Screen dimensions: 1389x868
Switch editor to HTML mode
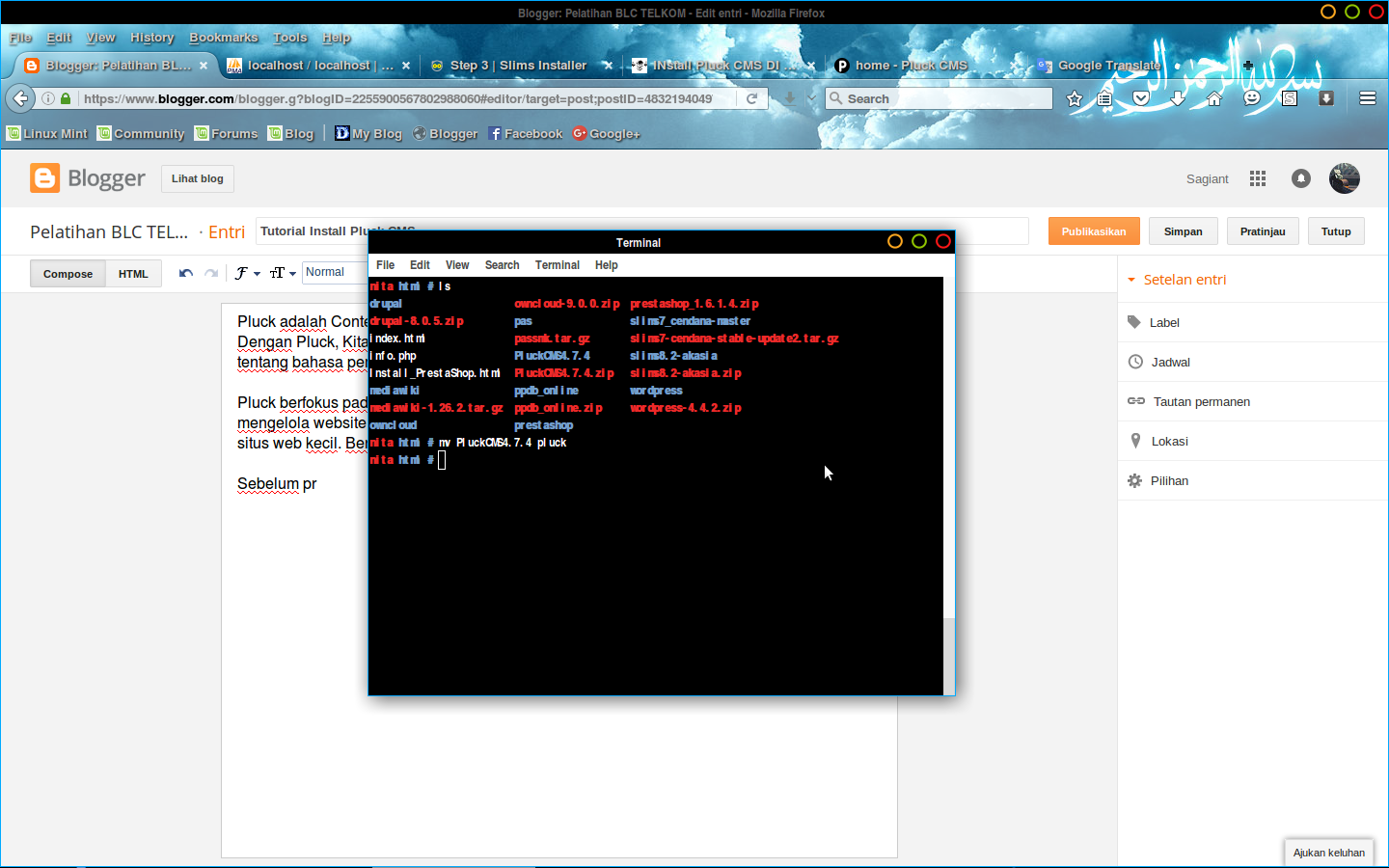[x=133, y=274]
